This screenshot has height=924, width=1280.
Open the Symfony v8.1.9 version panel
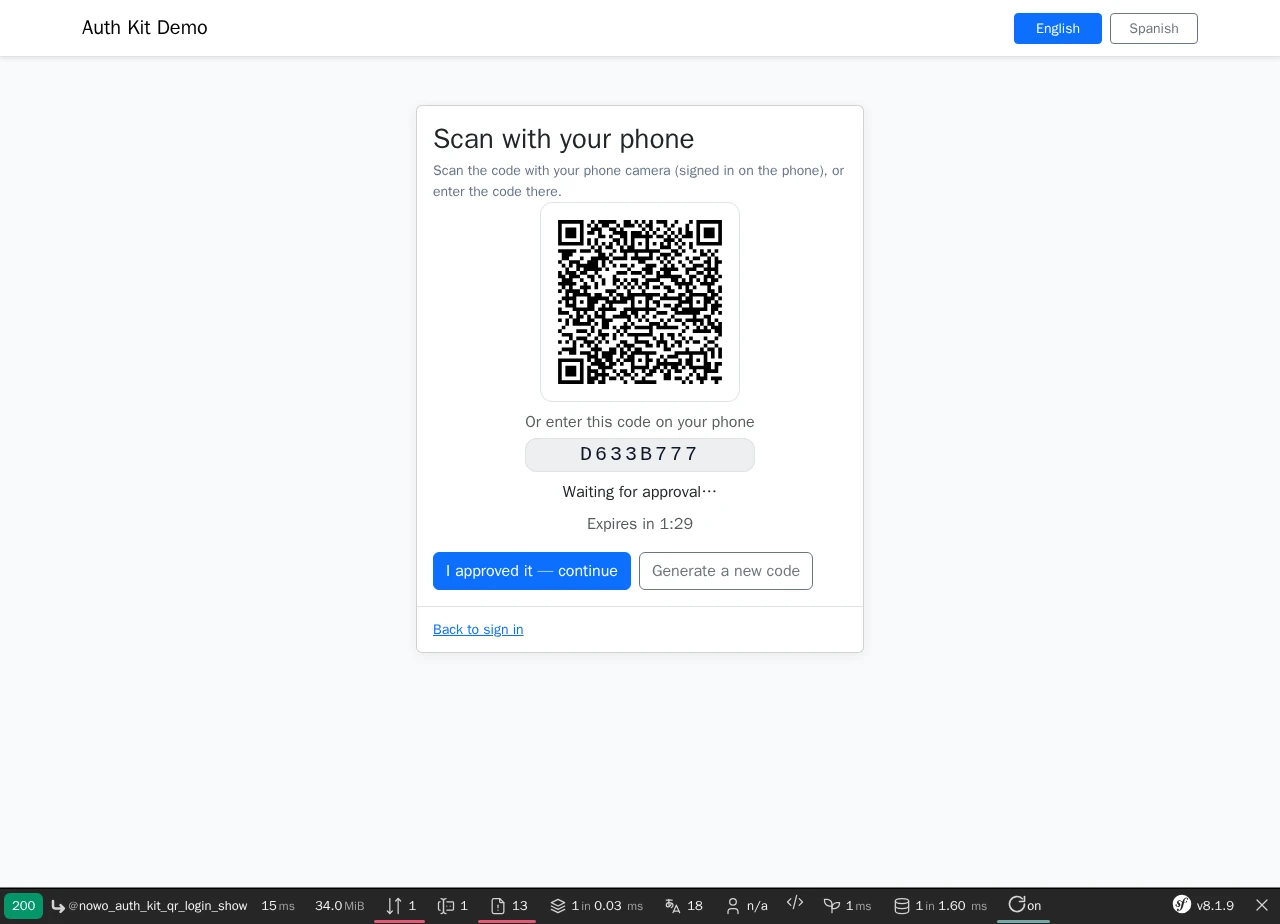point(1203,906)
